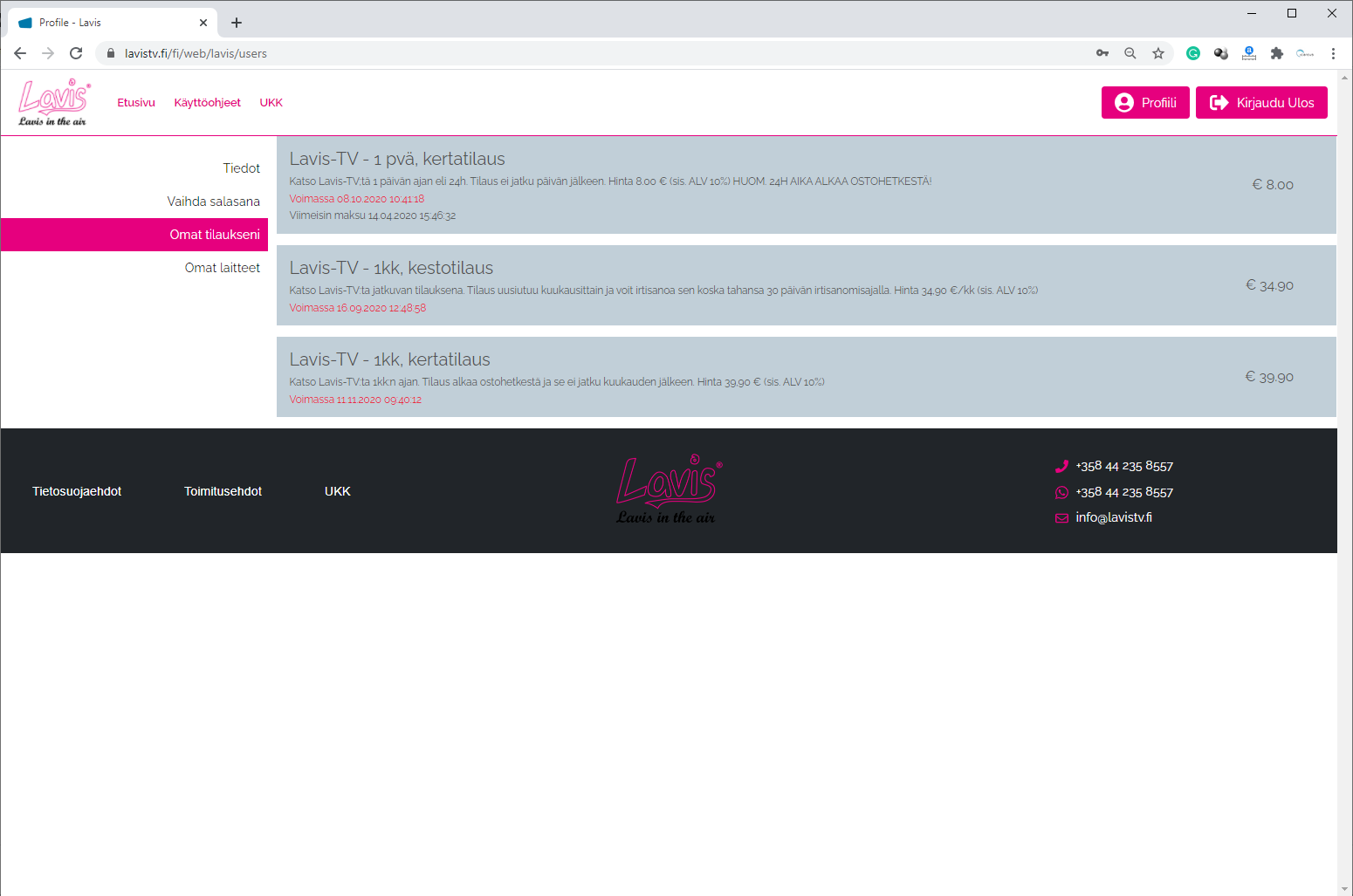Screen dimensions: 1353x896
Task: Open UKK footer link
Action: coord(337,491)
